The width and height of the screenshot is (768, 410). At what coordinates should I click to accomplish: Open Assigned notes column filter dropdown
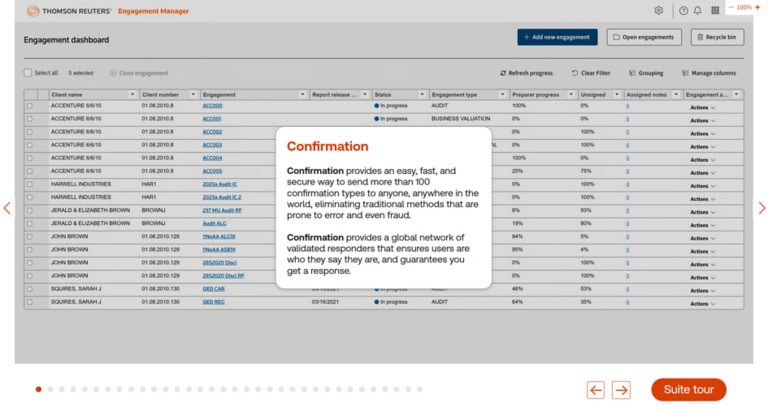coord(676,95)
